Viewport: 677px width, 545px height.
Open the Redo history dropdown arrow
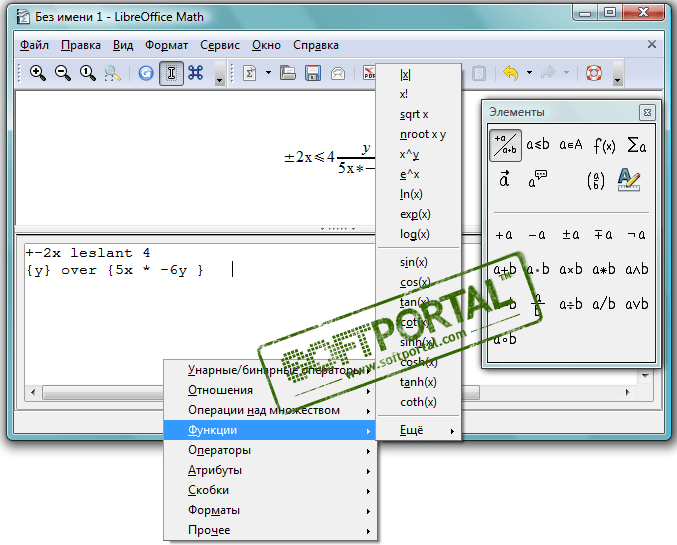(566, 73)
